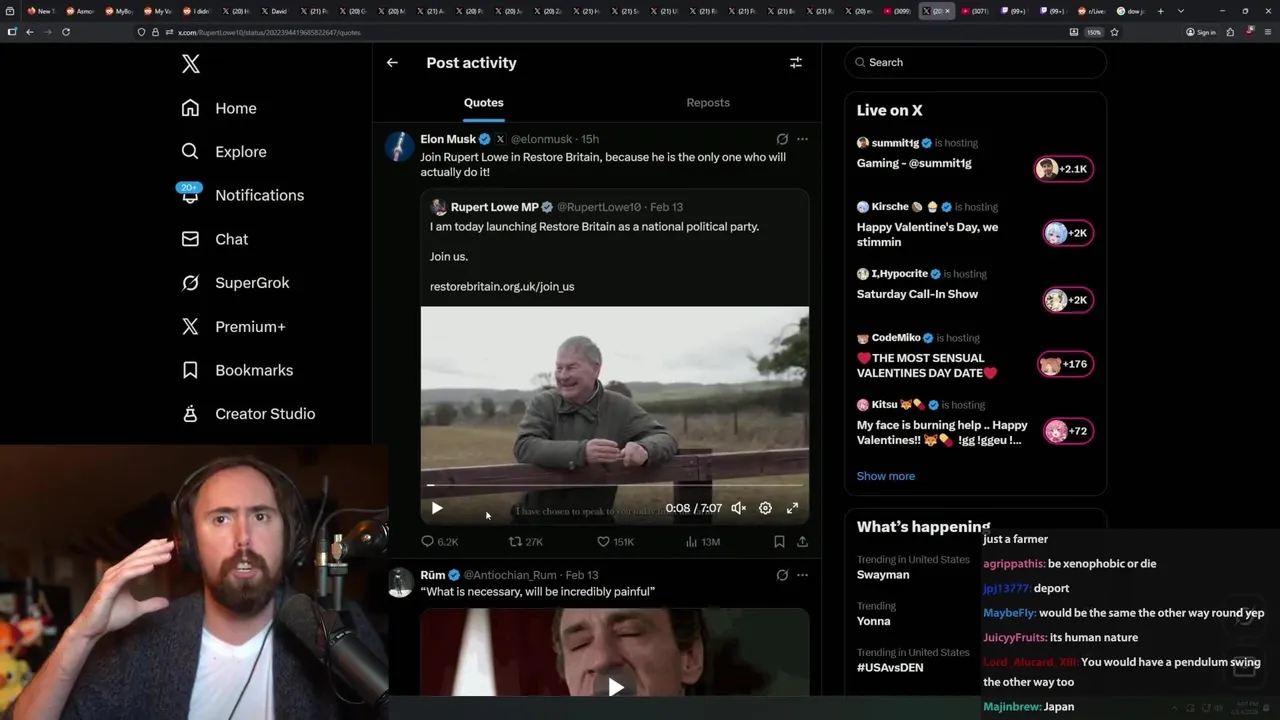Click browser back button
1280x720 pixels.
(30, 32)
